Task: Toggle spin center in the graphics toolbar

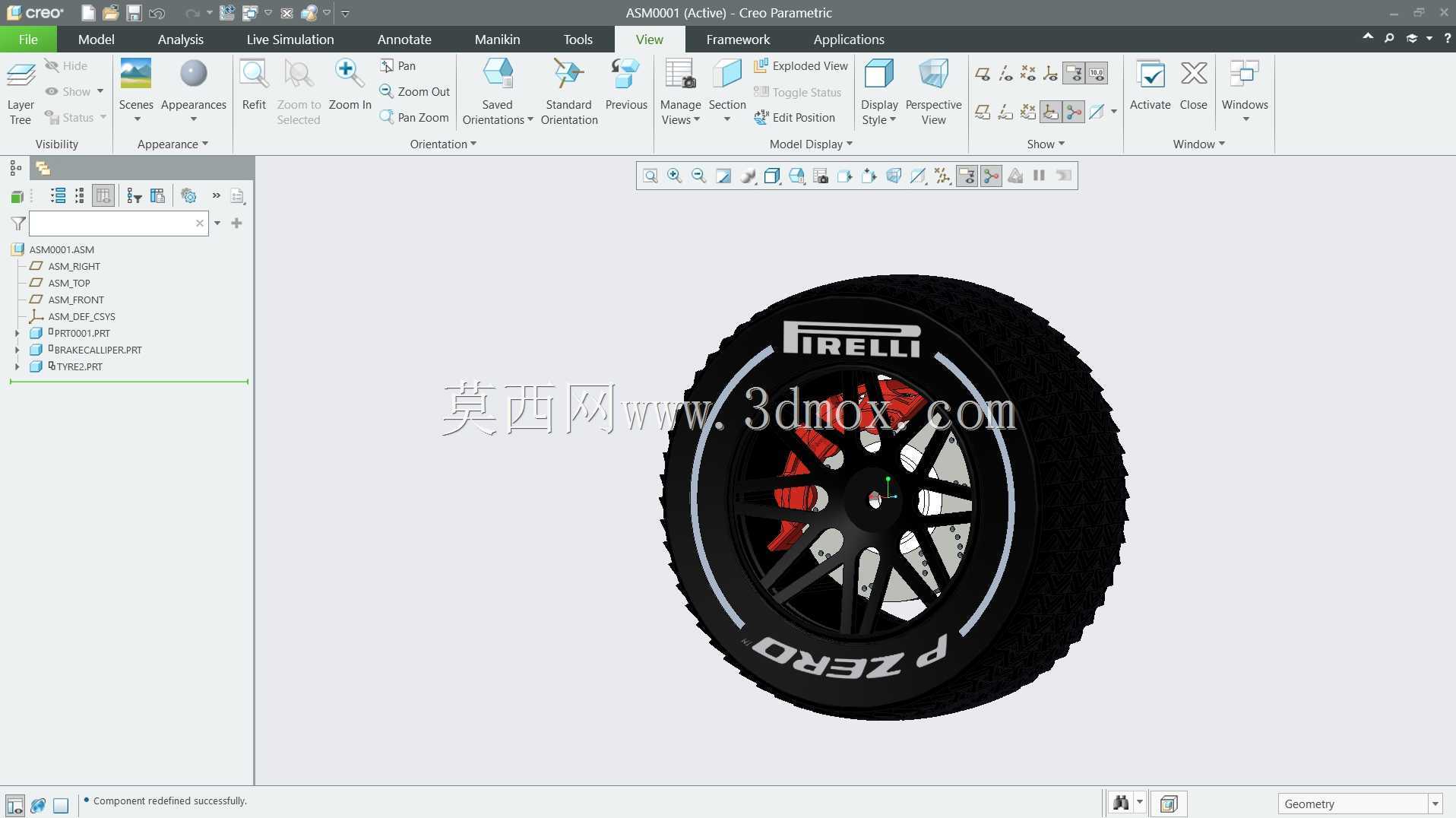Action: click(x=991, y=176)
